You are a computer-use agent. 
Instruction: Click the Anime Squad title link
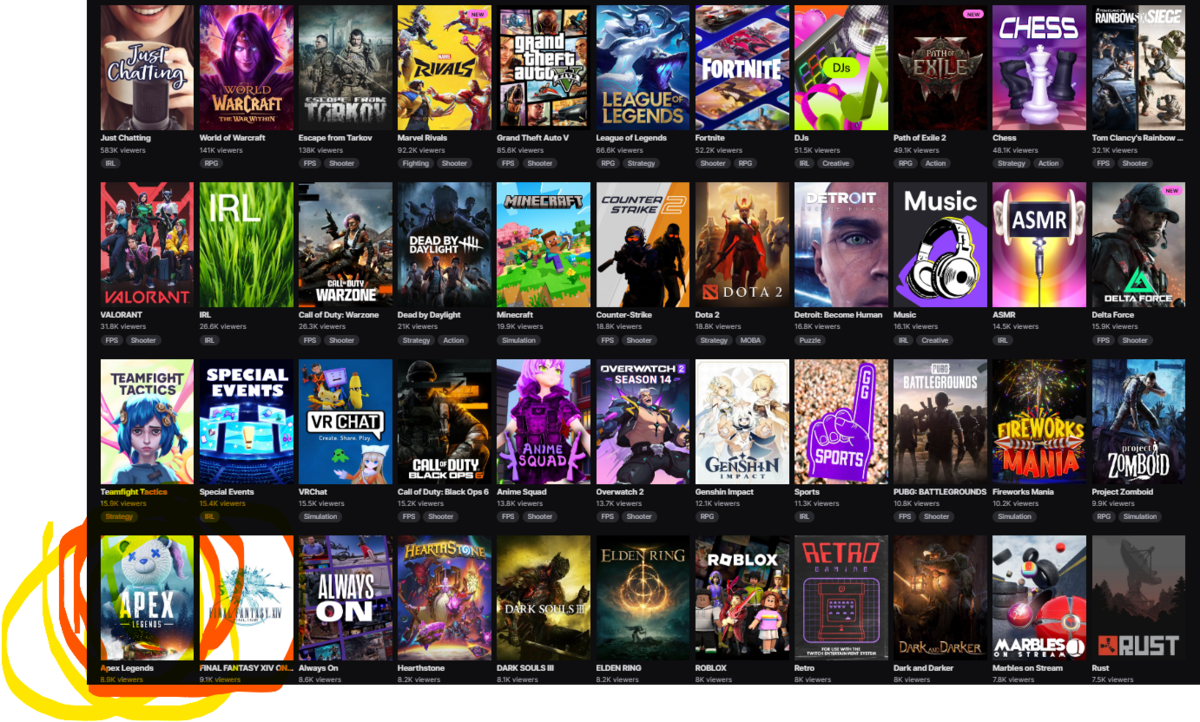(x=521, y=492)
